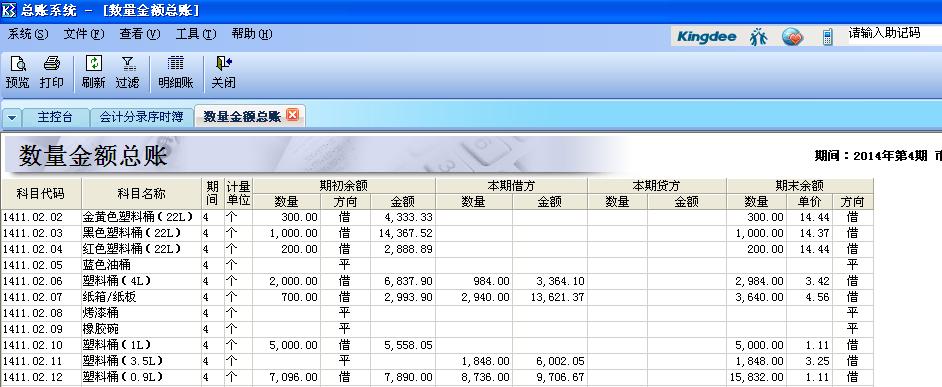Screen dimensions: 942x387
Task: Click the 本期借方 column group header
Action: coord(511,186)
